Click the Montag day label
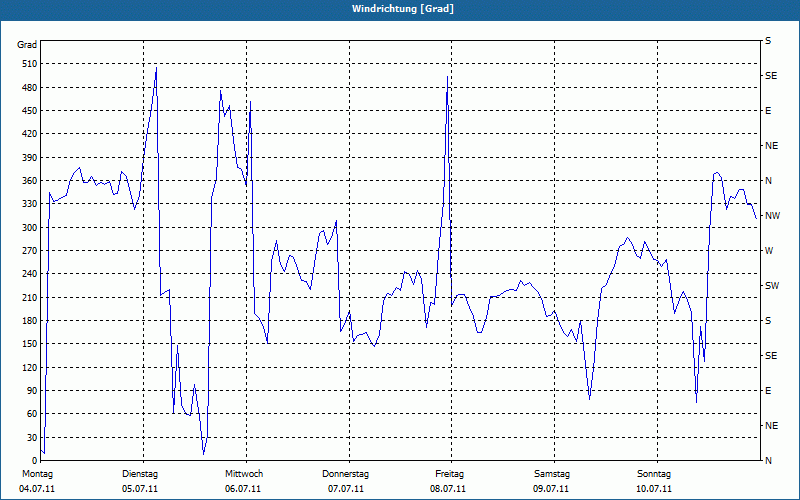800x500 pixels. [x=37, y=474]
